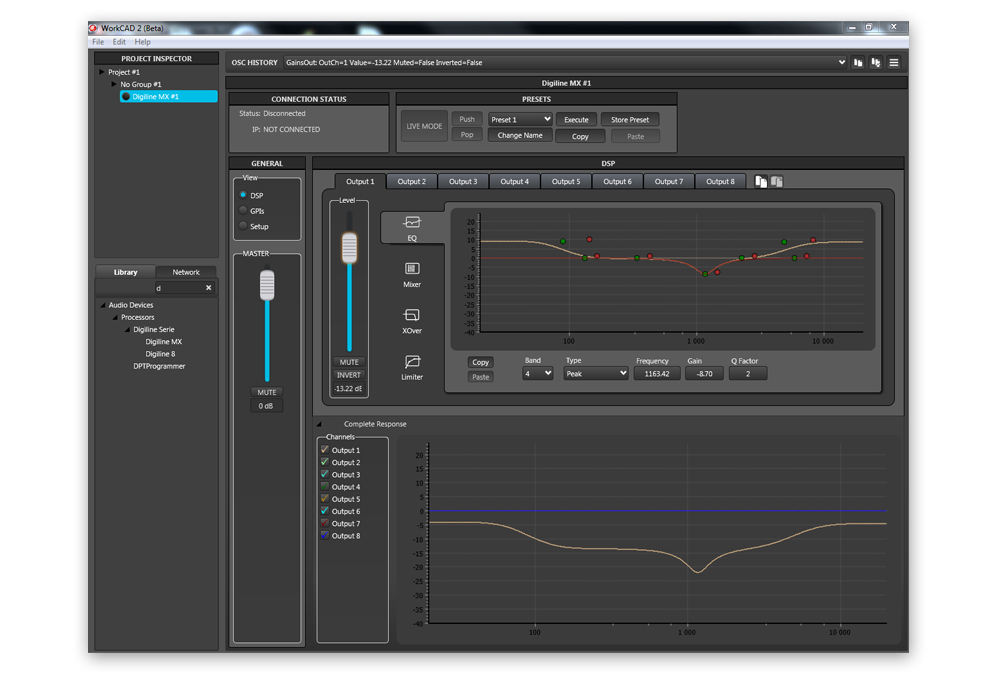This screenshot has width=1000, height=700.
Task: Open the EQ section icon
Action: click(412, 223)
